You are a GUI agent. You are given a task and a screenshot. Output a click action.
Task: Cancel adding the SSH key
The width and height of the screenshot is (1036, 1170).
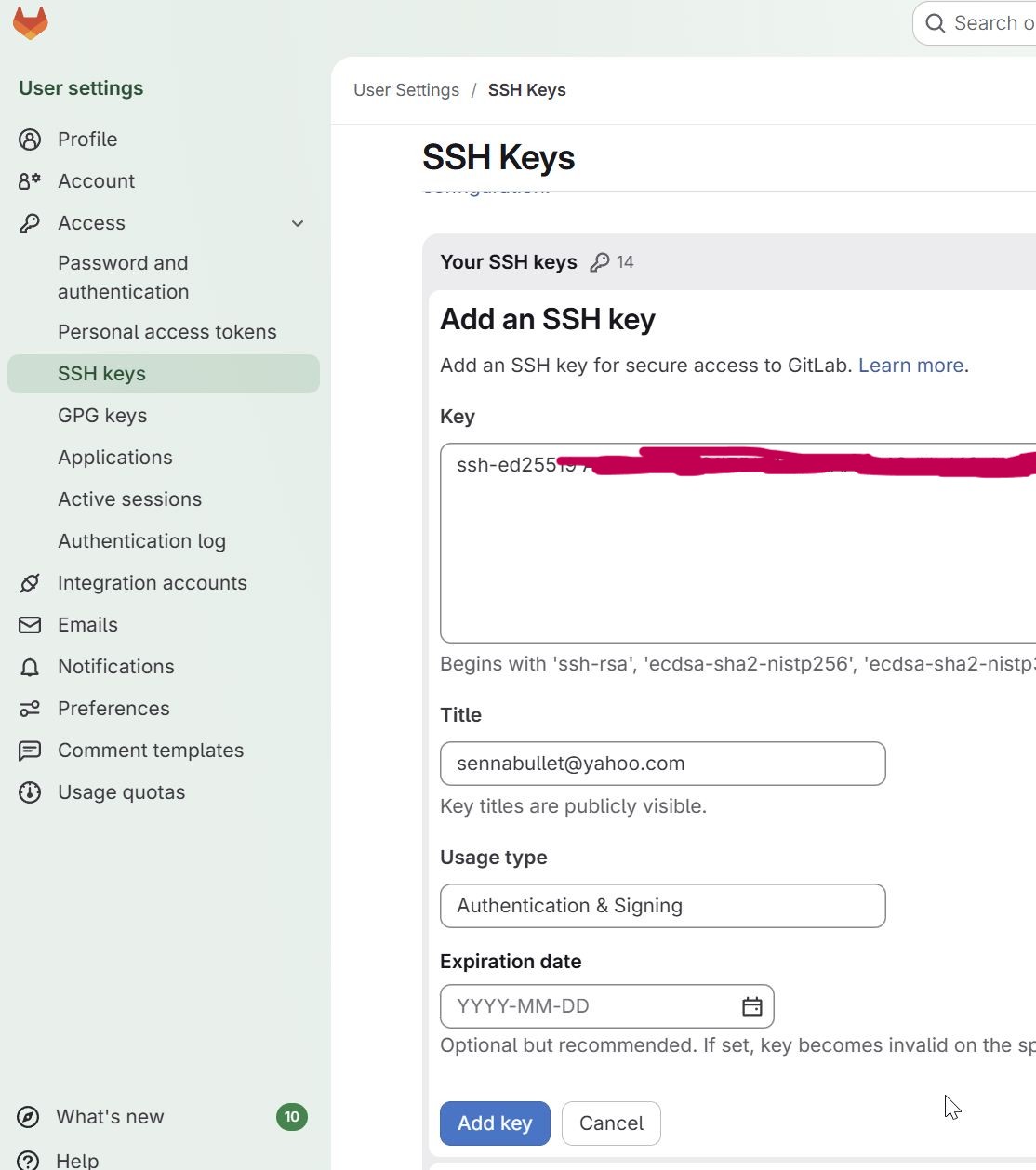611,1123
